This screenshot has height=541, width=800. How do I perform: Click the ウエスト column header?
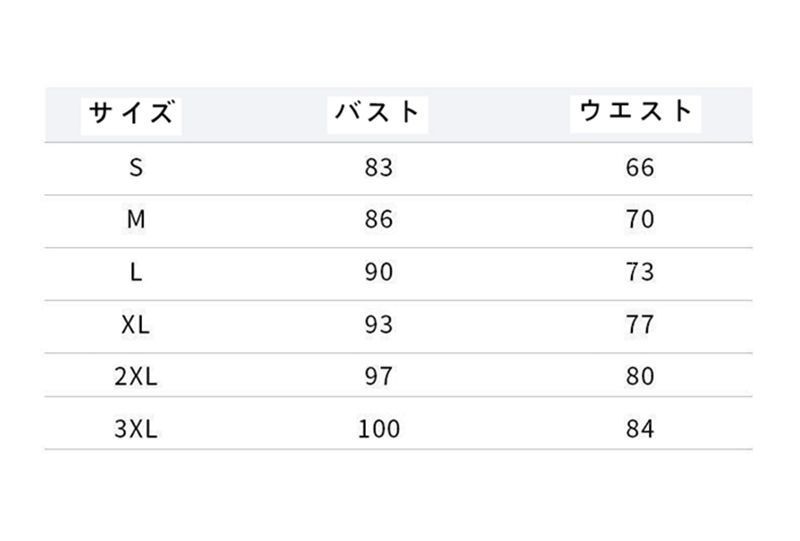636,111
